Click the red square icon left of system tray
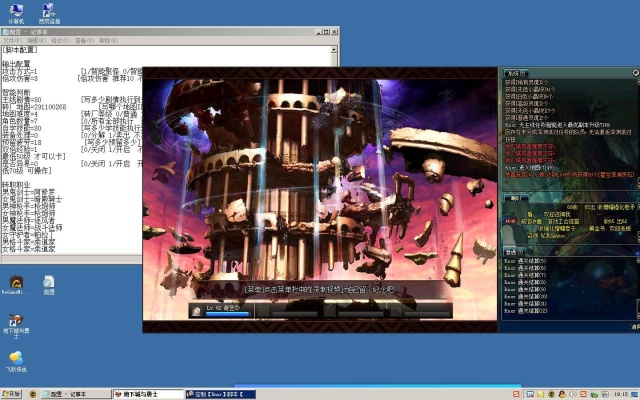Image resolution: width=640 pixels, height=400 pixels. point(516,394)
